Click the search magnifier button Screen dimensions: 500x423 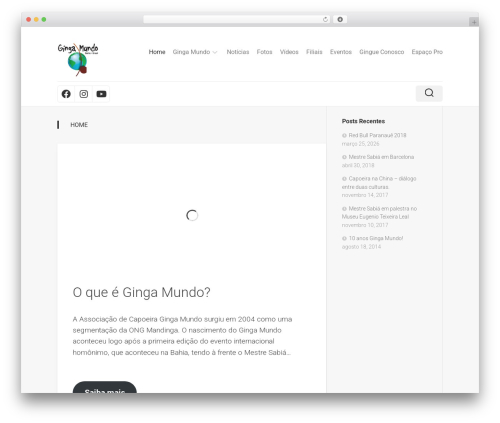pos(429,93)
